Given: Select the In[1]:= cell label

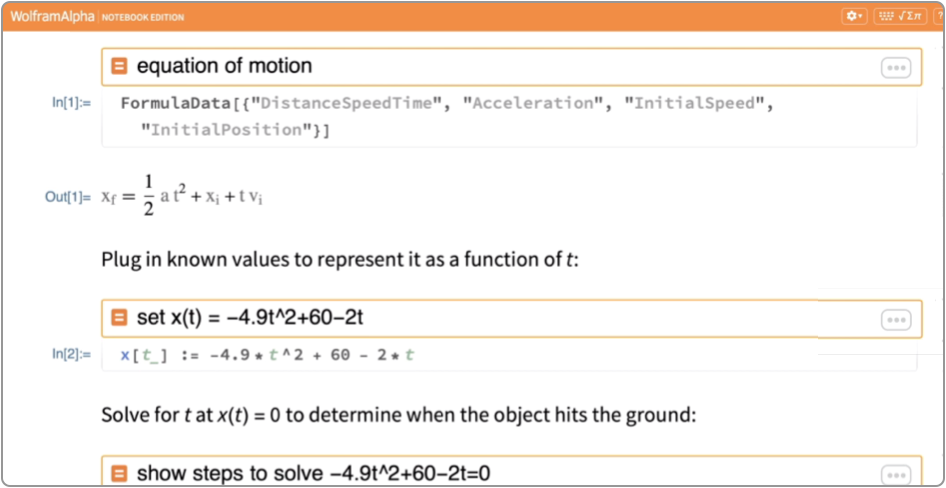Looking at the screenshot, I should pyautogui.click(x=71, y=103).
